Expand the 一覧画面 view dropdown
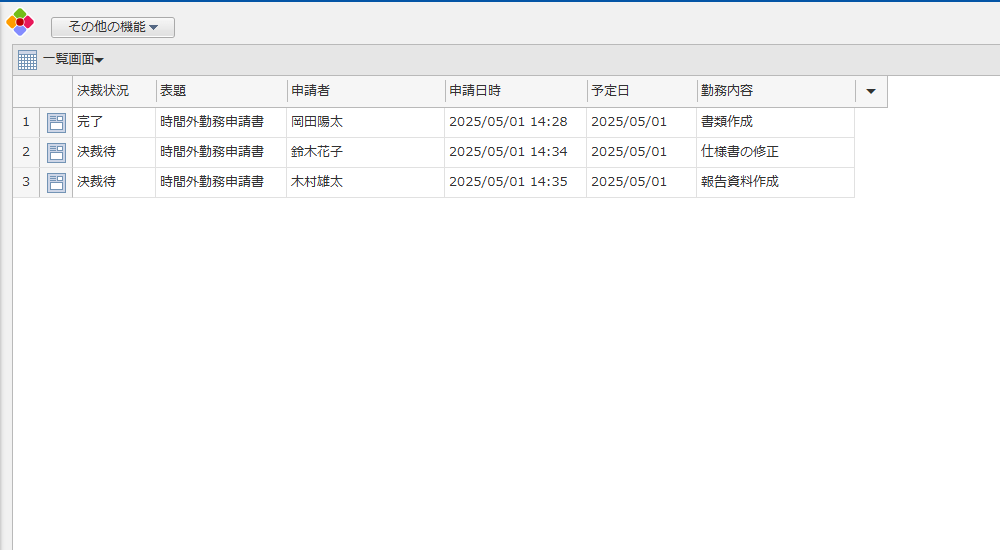The width and height of the screenshot is (1000, 550). pyautogui.click(x=74, y=60)
